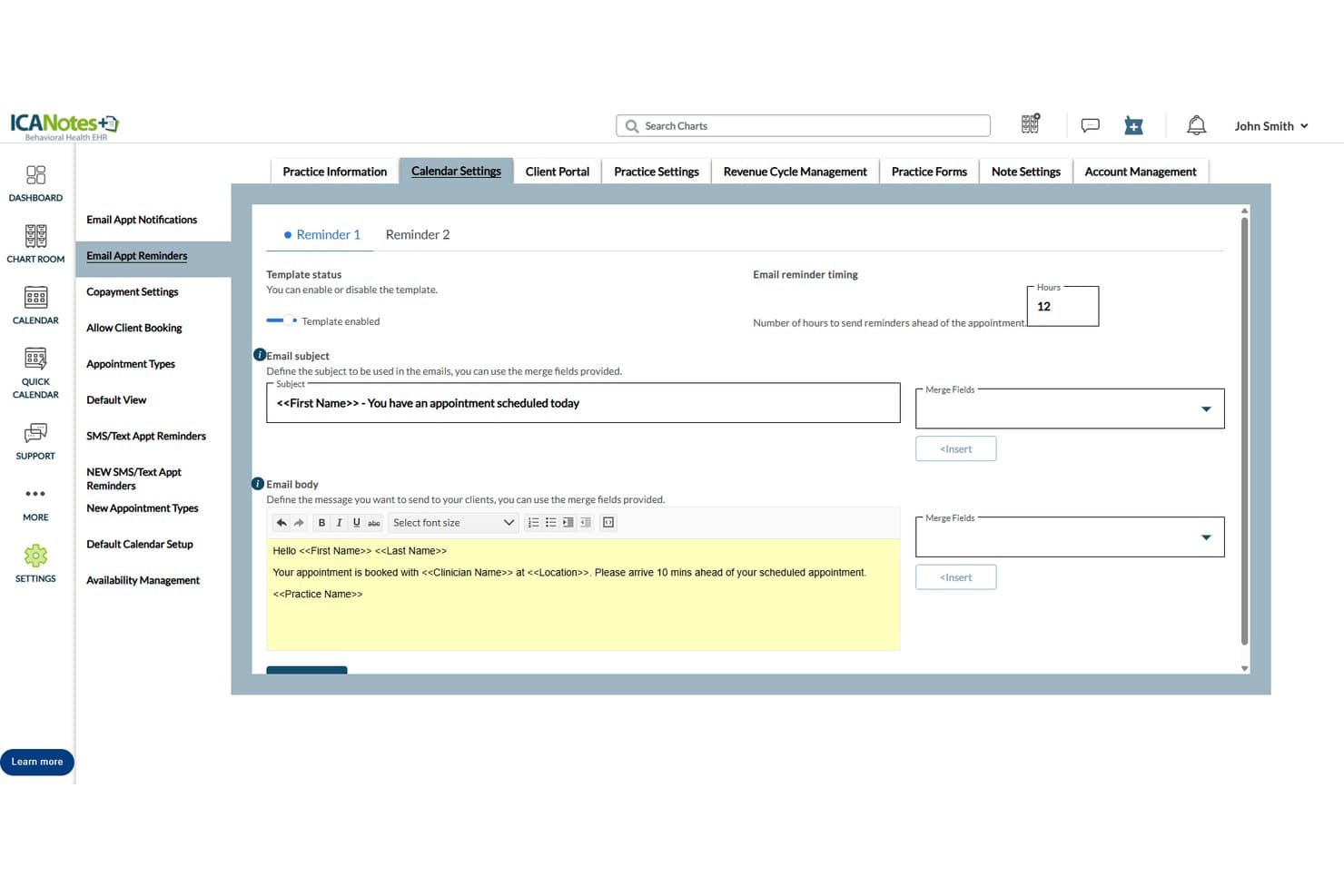Click the Insert button below the subject merge fields
This screenshot has height=896, width=1344.
(x=956, y=449)
